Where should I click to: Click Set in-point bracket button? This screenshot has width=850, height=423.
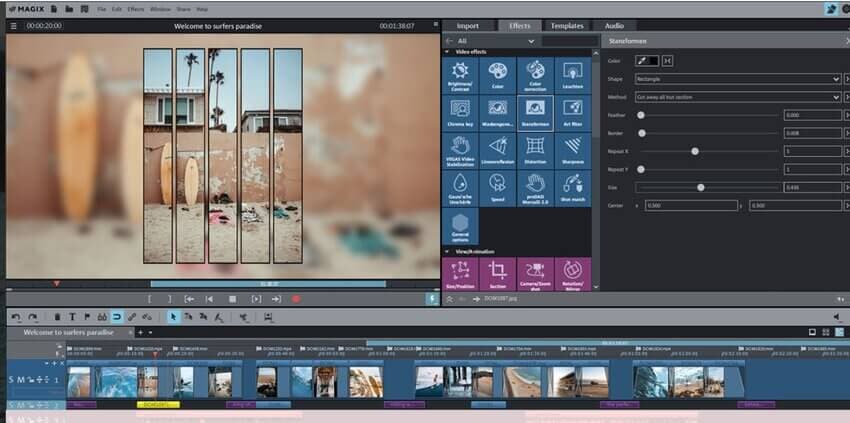pos(150,299)
